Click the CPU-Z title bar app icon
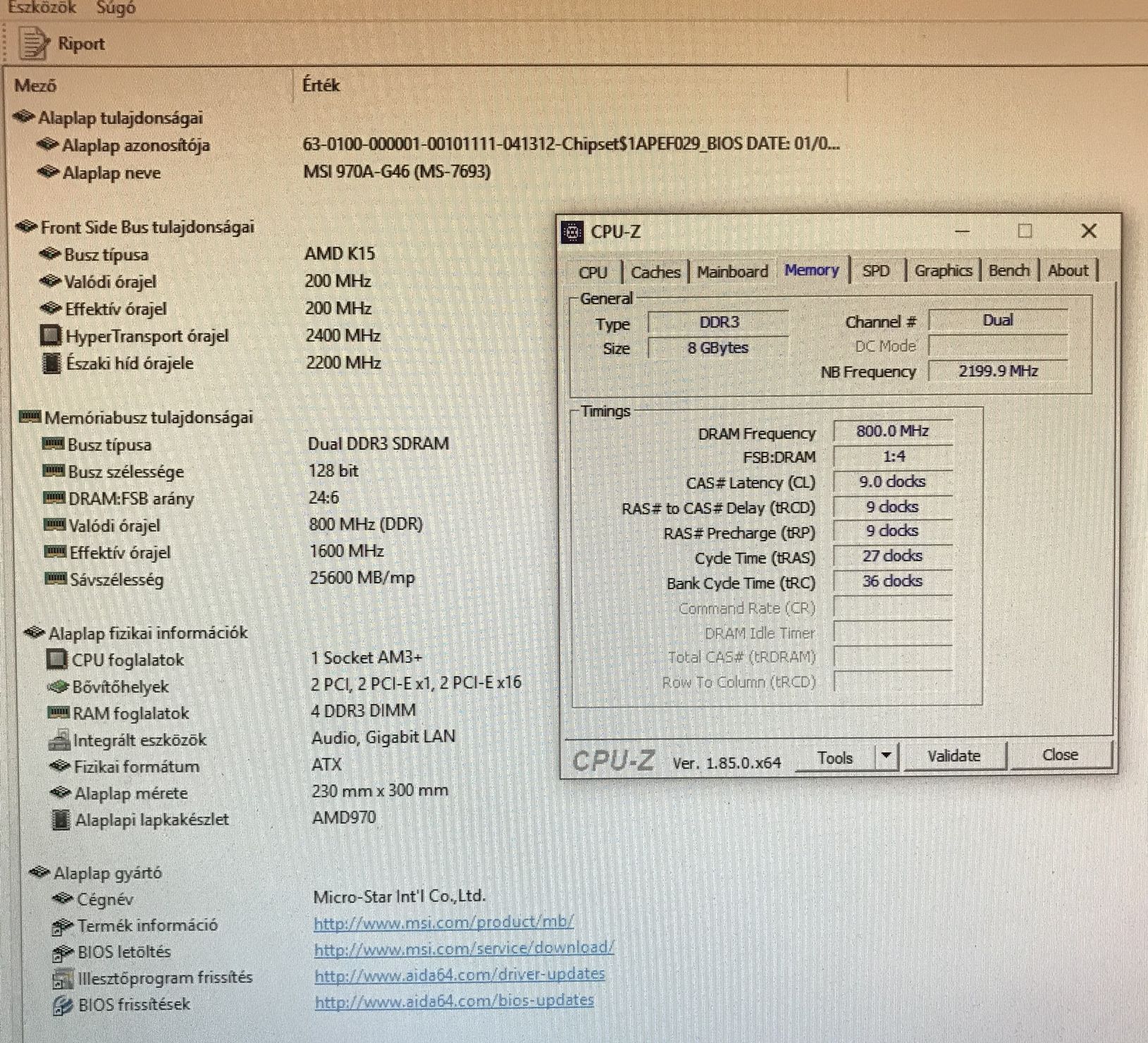The image size is (1148, 1043). point(572,231)
